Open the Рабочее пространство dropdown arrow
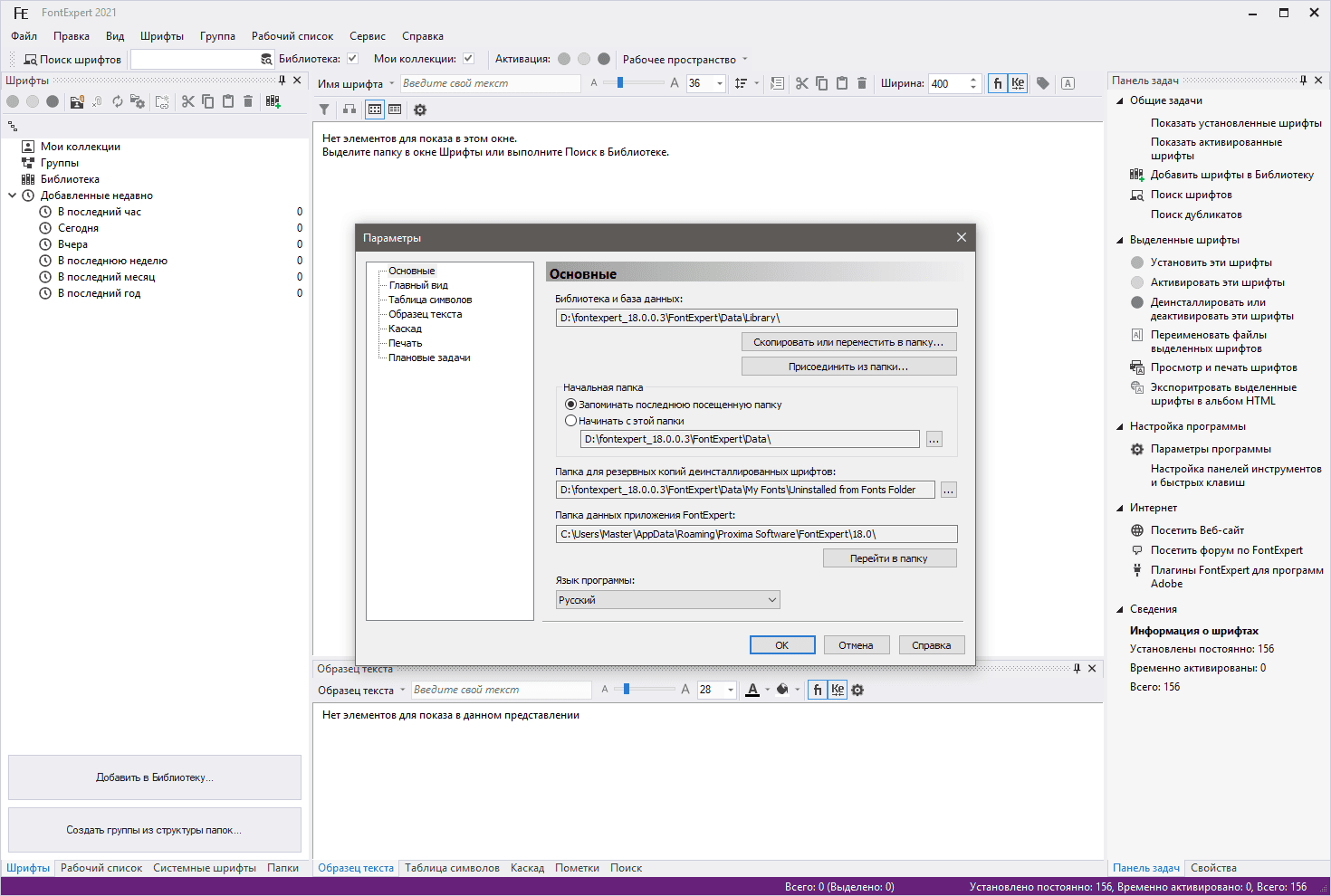The height and width of the screenshot is (896, 1331). click(x=745, y=59)
